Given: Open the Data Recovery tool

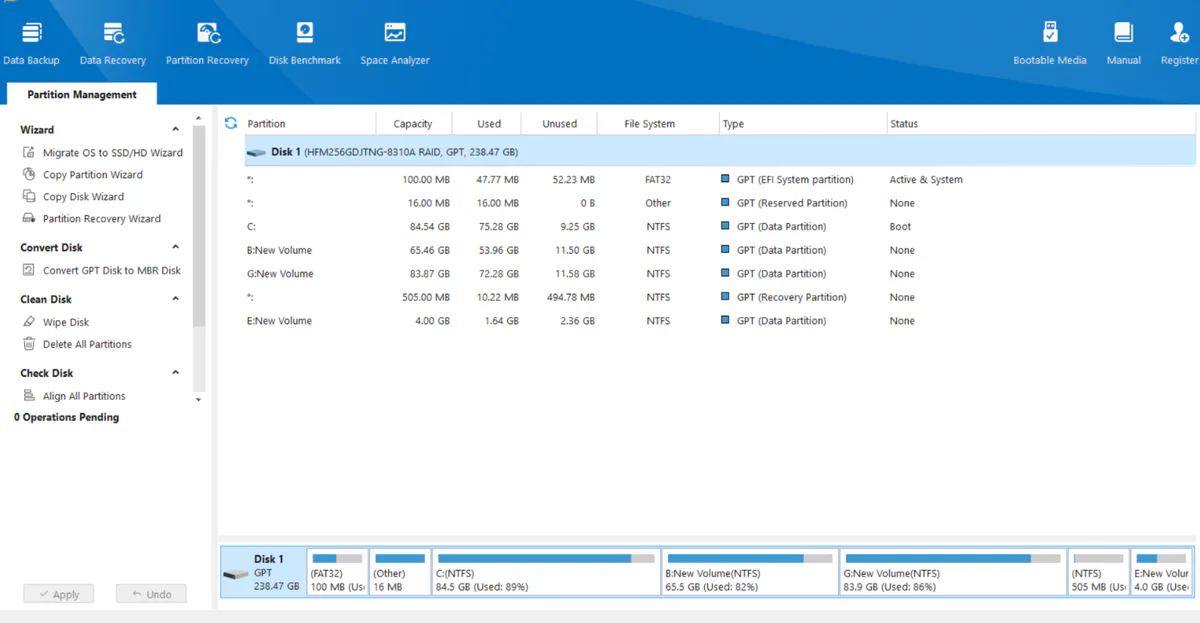Looking at the screenshot, I should tap(112, 40).
